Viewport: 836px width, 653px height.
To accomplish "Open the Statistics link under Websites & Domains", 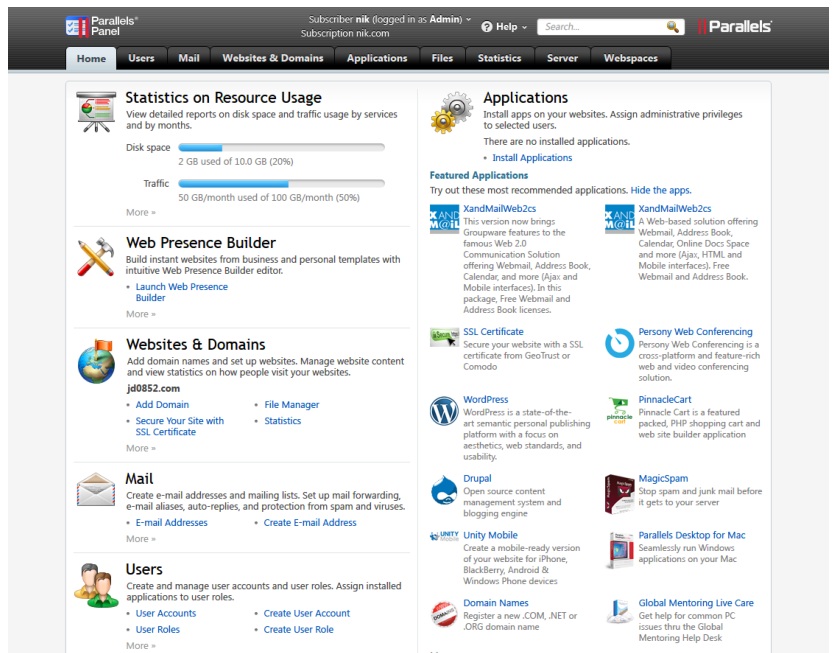I will pyautogui.click(x=283, y=421).
